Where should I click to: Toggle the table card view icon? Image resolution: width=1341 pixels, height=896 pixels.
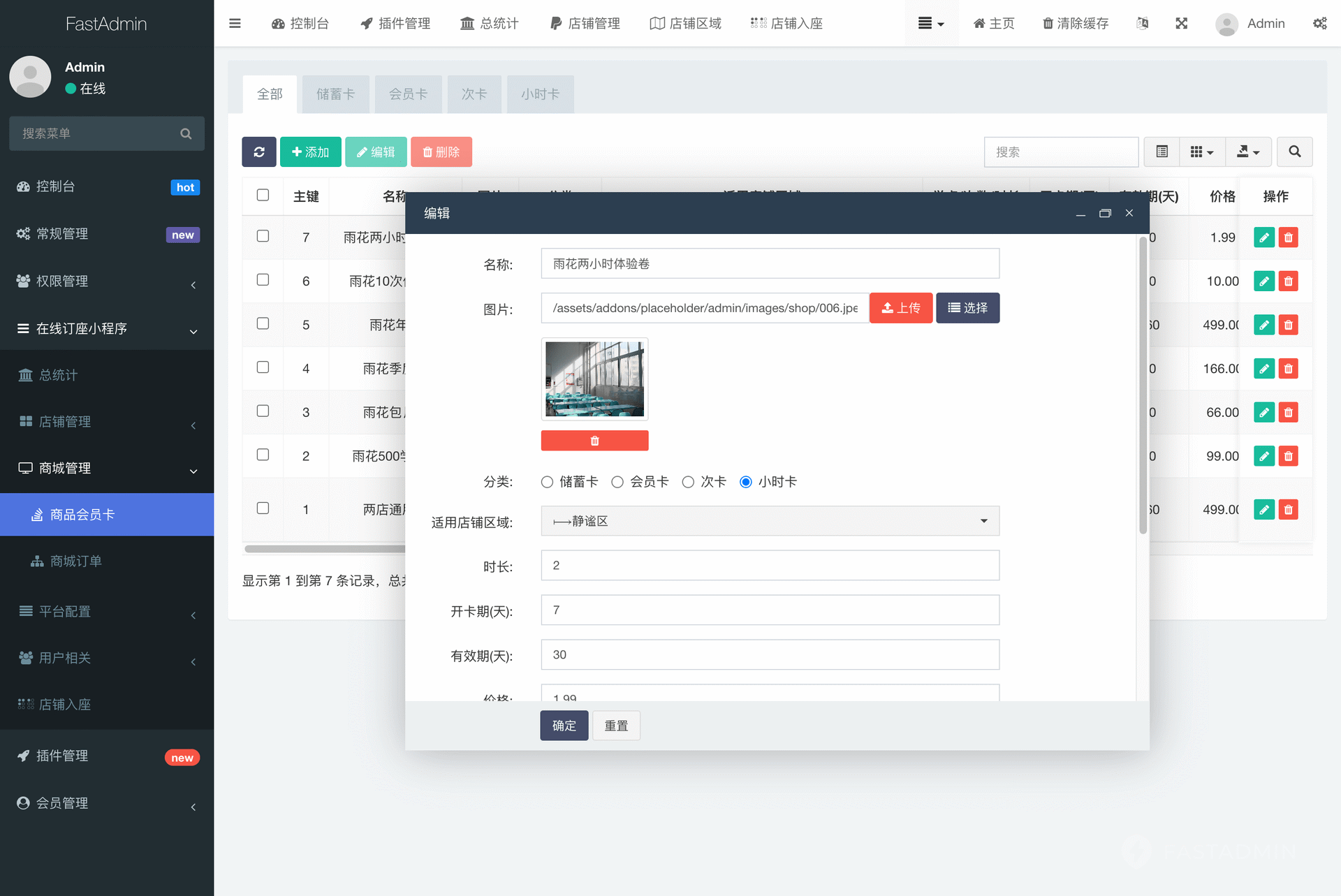(x=1162, y=152)
